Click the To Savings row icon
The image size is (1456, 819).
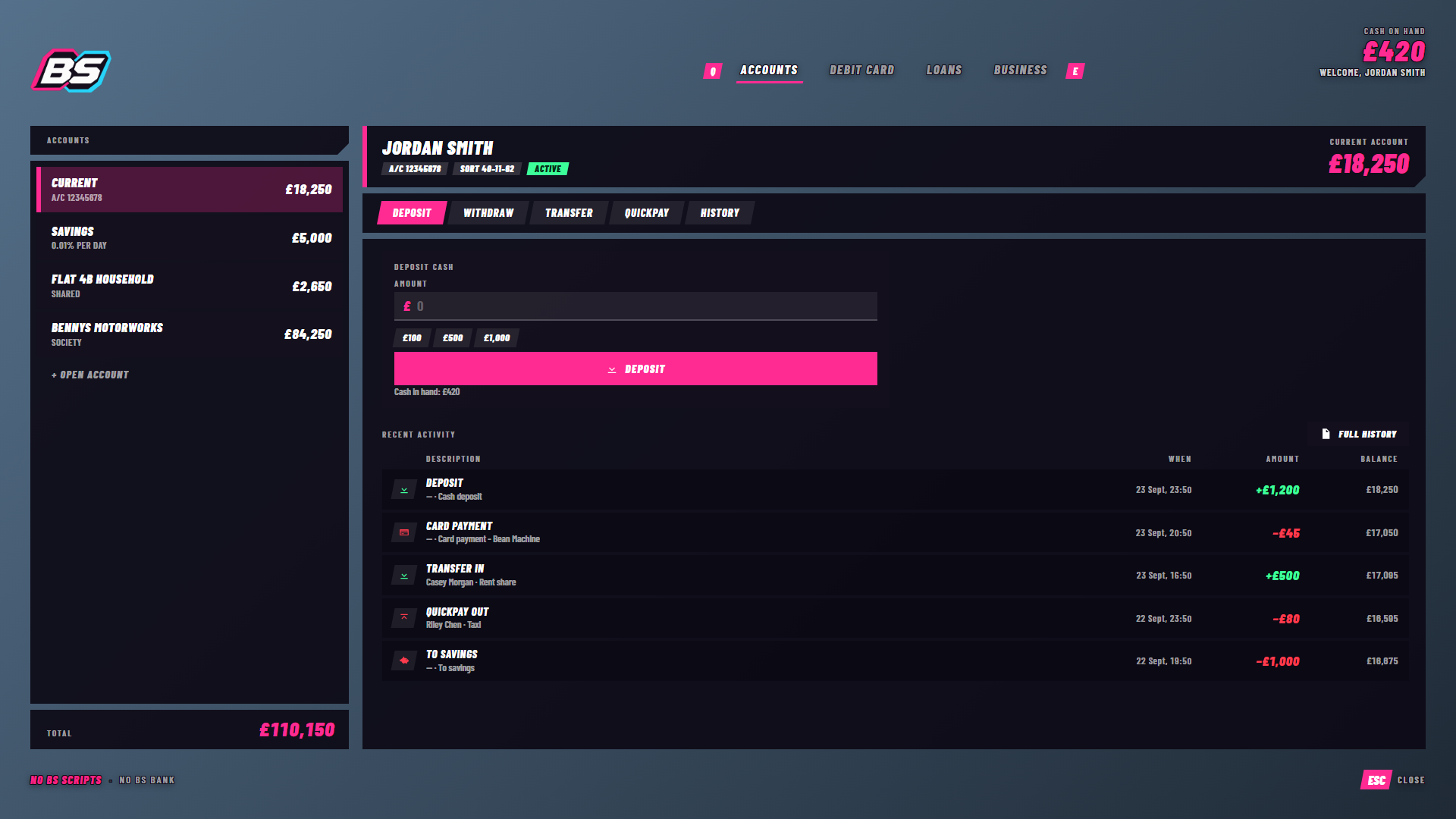[x=404, y=661]
